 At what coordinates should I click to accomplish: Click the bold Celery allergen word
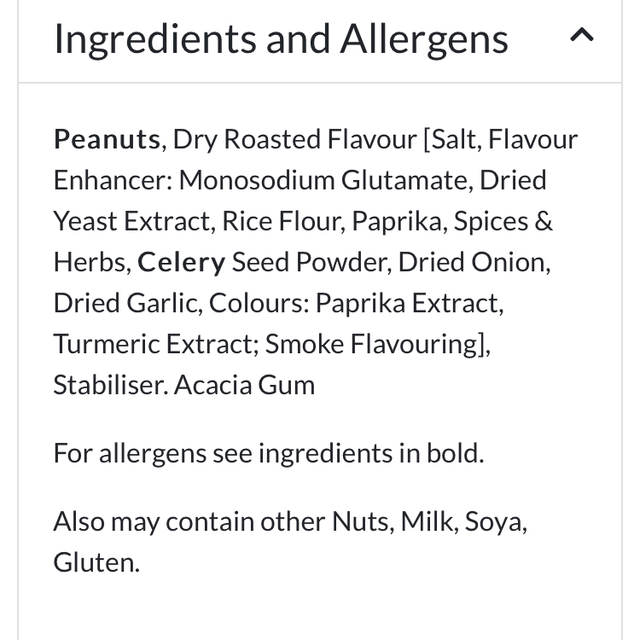pyautogui.click(x=181, y=262)
